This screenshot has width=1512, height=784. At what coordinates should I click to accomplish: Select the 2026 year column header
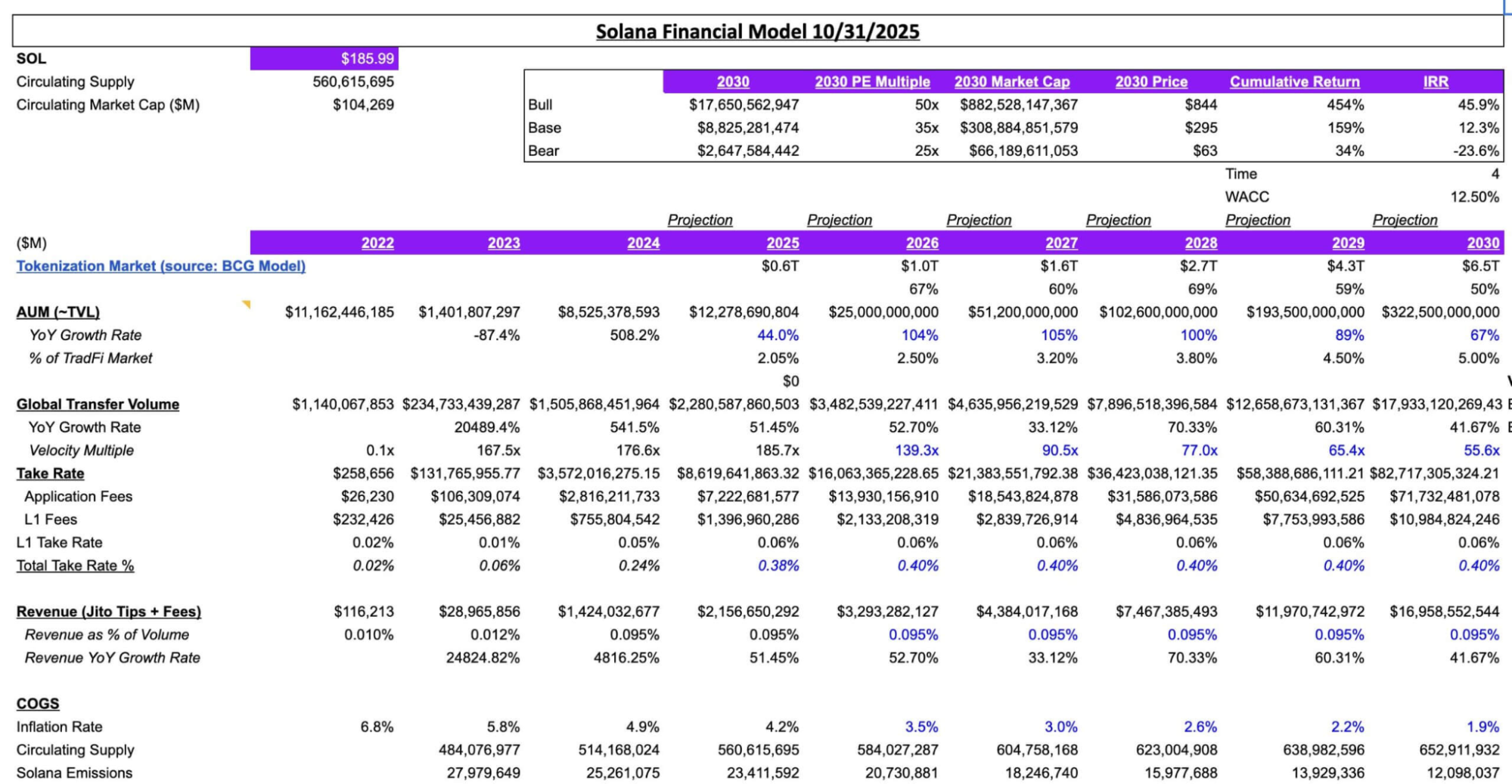[x=921, y=243]
